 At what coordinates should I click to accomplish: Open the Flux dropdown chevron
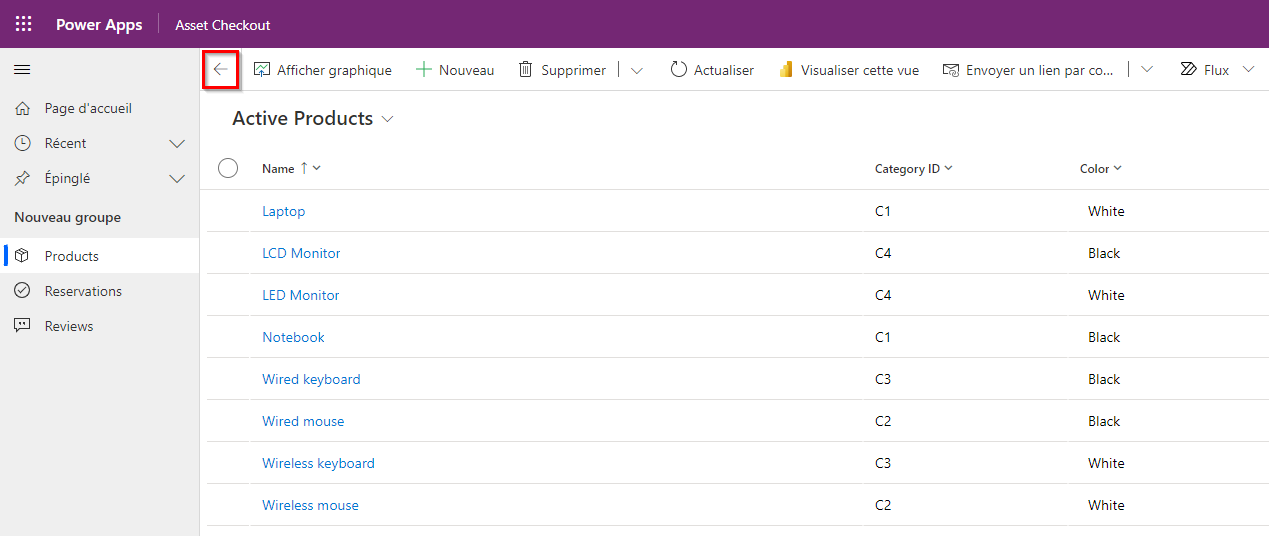pyautogui.click(x=1248, y=70)
